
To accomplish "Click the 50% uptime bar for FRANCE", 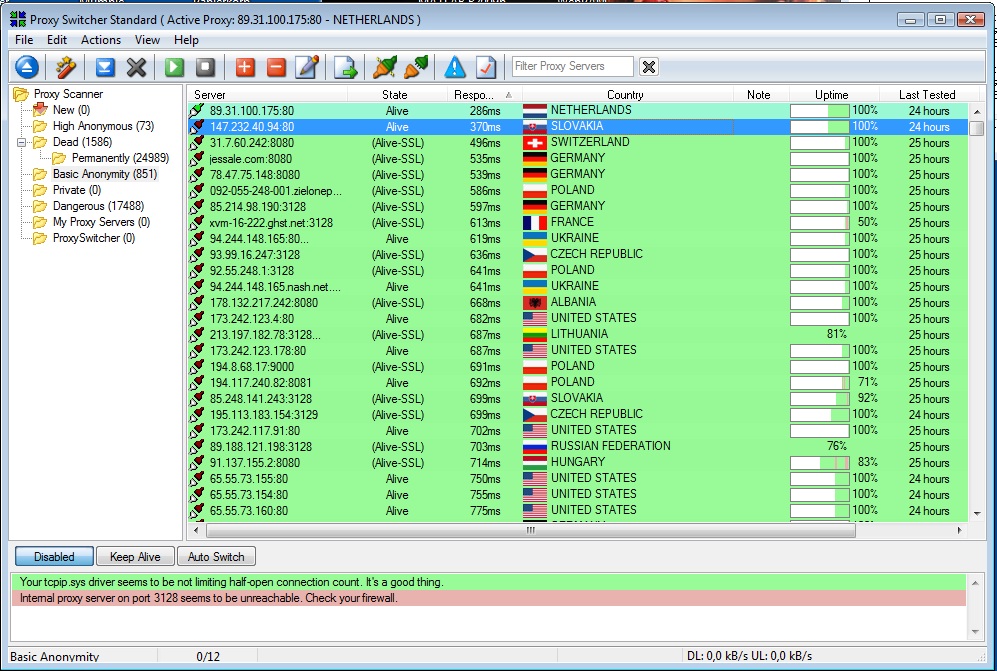I will pyautogui.click(x=820, y=223).
